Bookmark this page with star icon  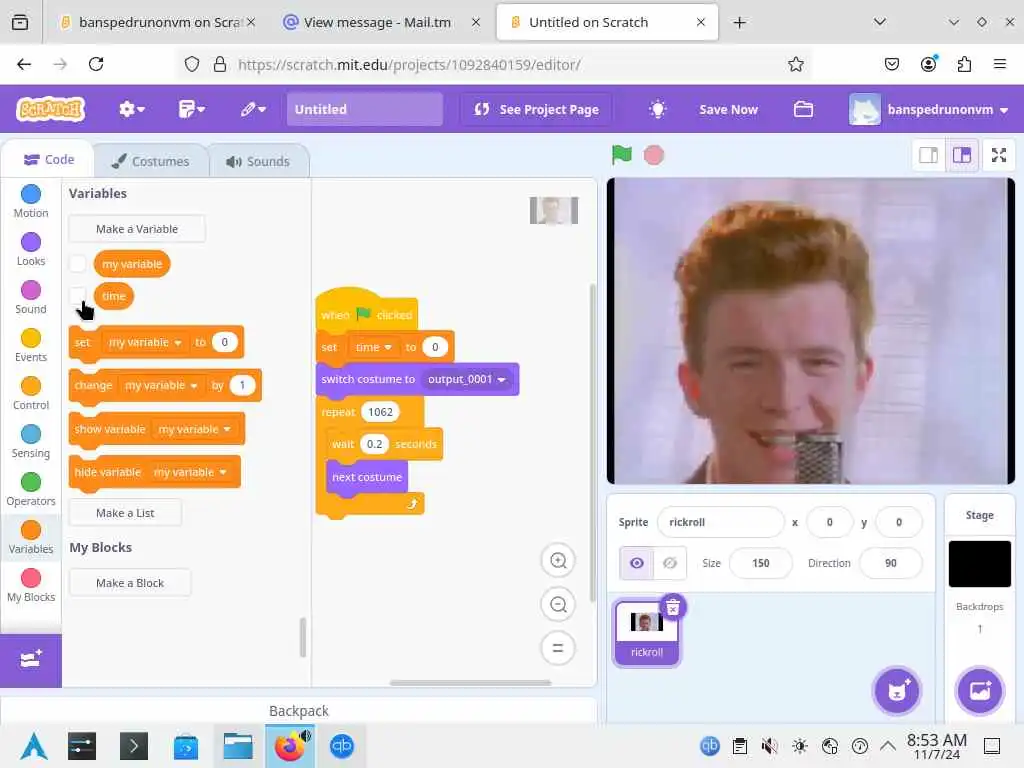pyautogui.click(x=795, y=64)
